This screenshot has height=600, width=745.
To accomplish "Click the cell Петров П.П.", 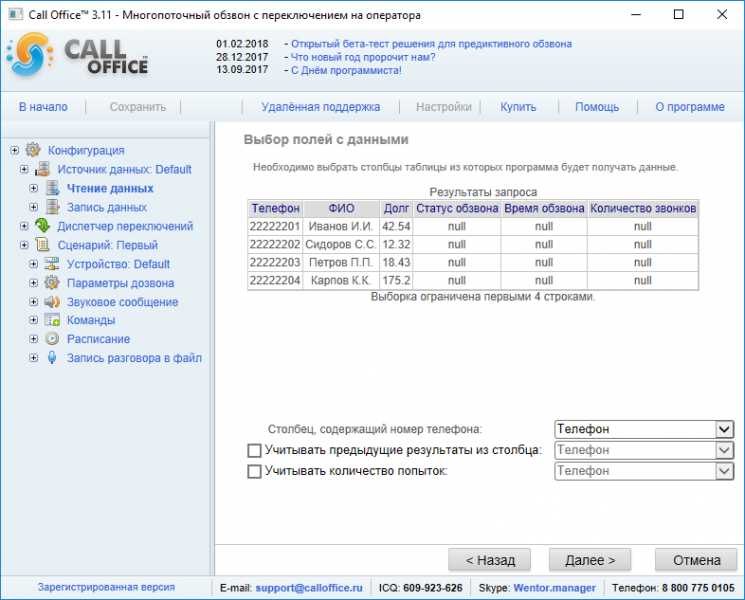I will (341, 262).
